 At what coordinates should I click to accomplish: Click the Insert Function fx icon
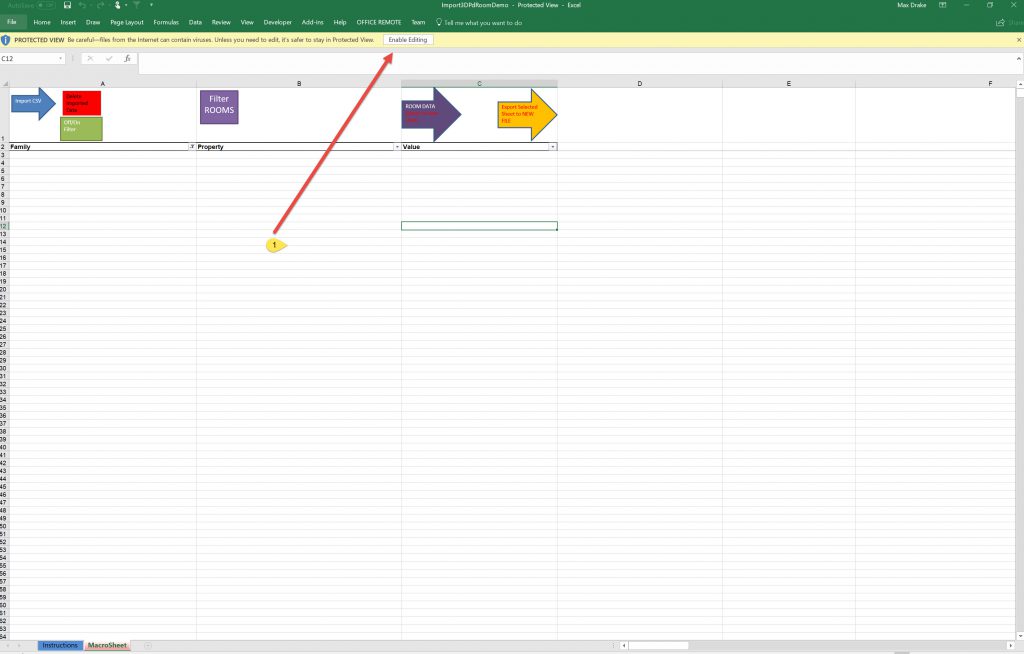click(127, 59)
